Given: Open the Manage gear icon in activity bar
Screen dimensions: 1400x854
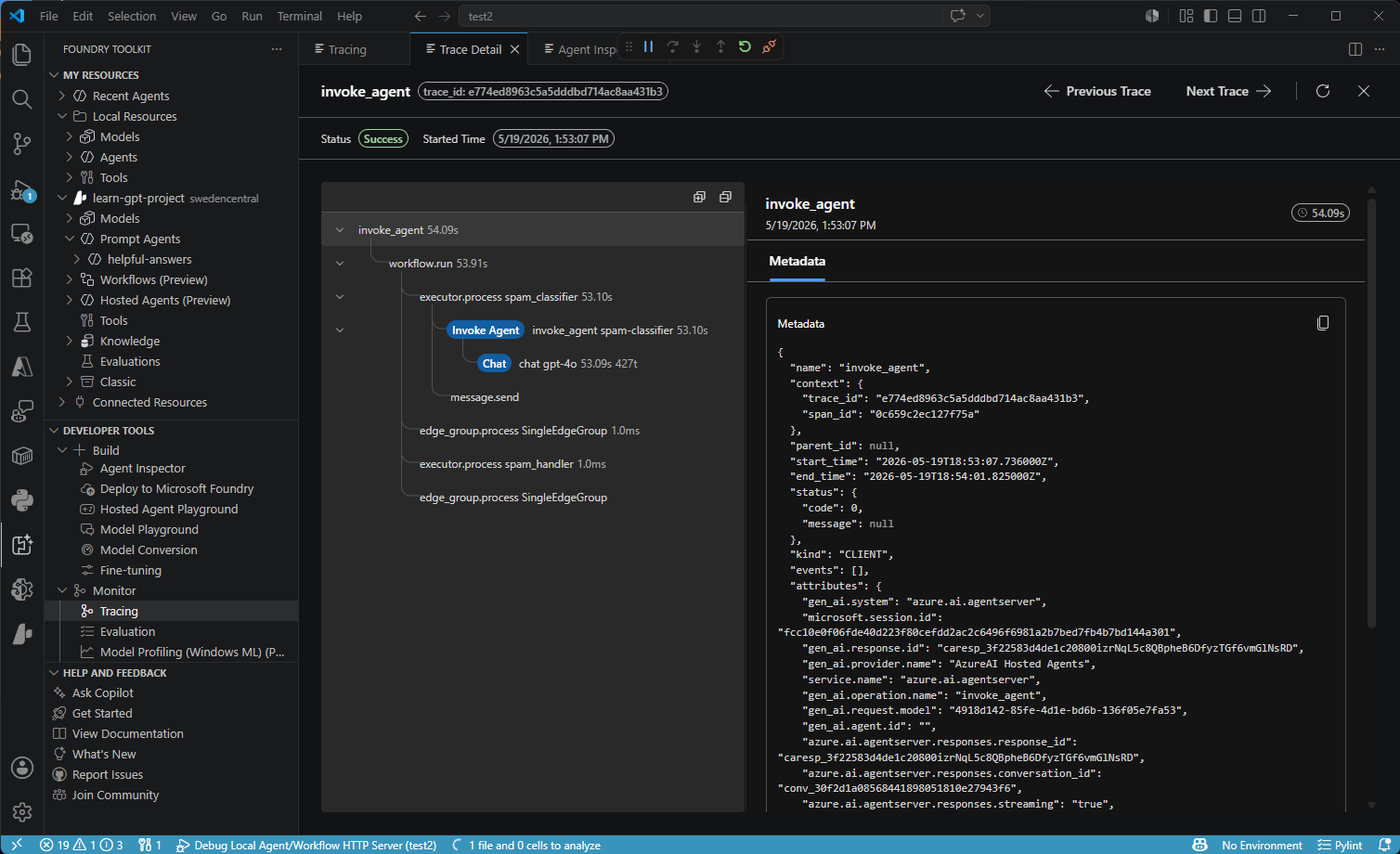Looking at the screenshot, I should (22, 812).
